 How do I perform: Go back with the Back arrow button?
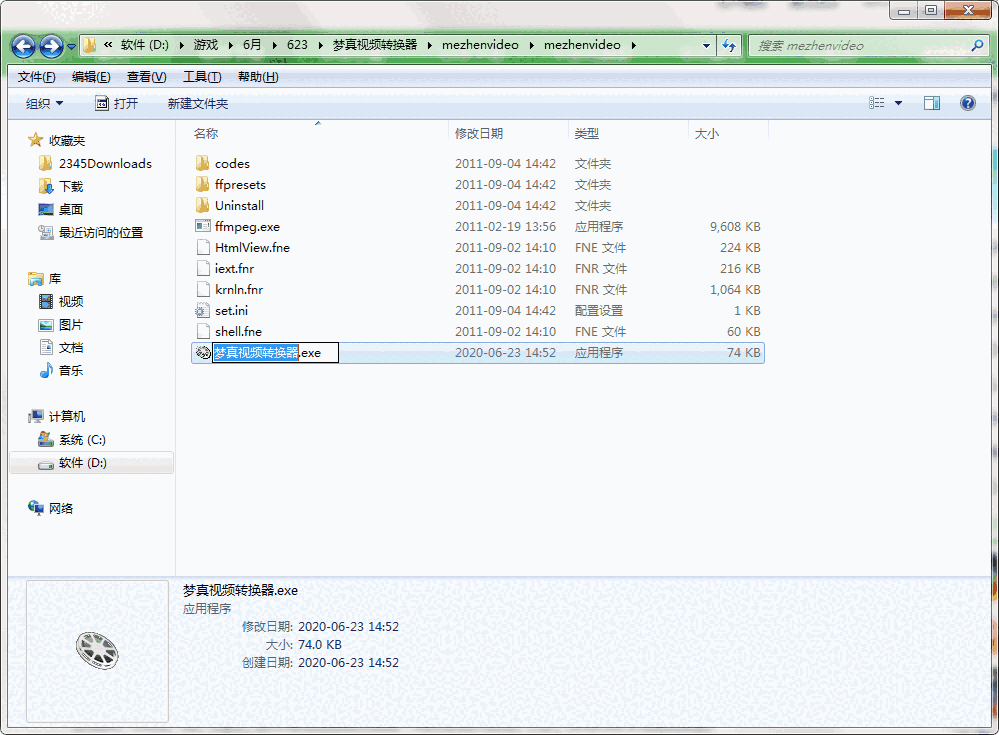tap(24, 46)
